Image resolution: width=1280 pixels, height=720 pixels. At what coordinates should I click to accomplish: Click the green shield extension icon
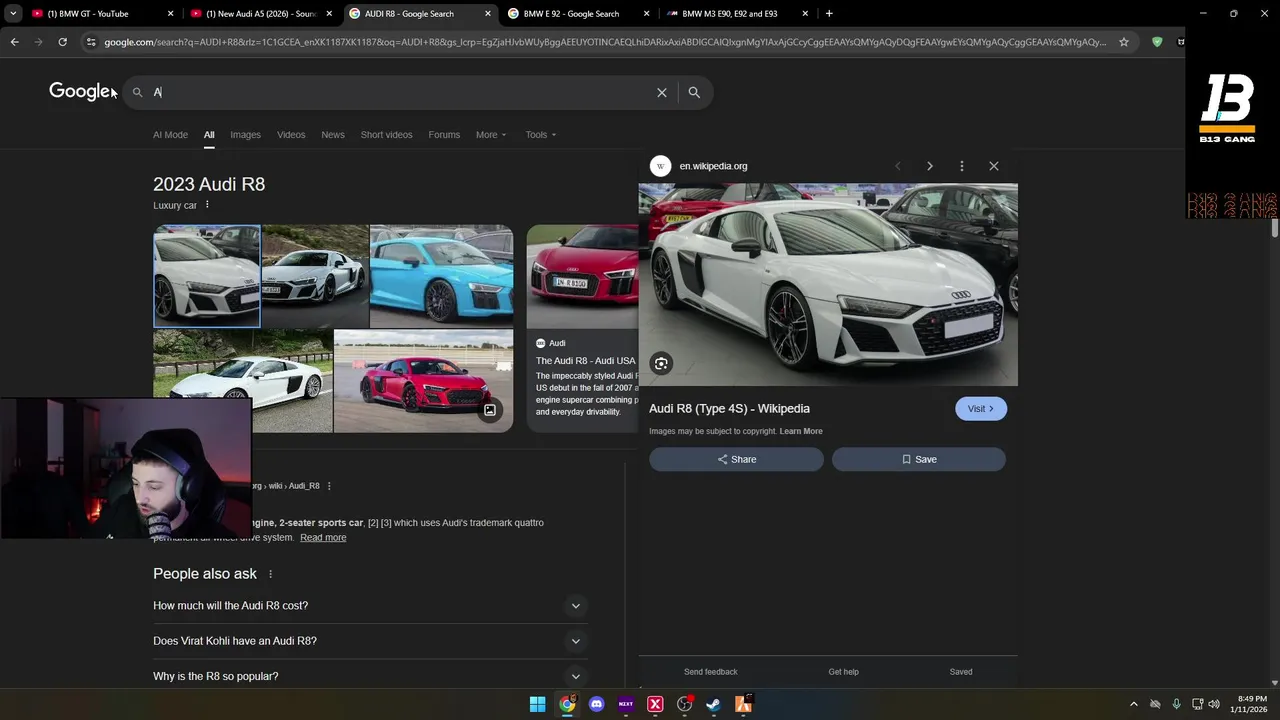[x=1157, y=42]
